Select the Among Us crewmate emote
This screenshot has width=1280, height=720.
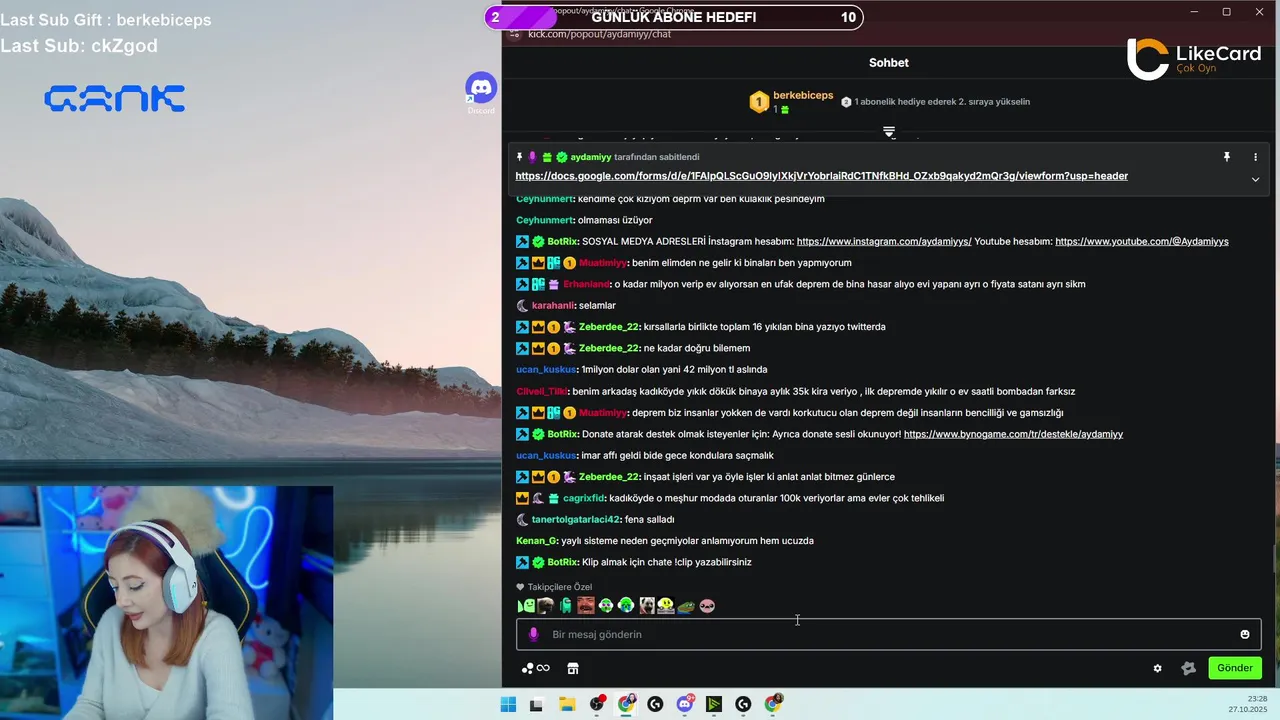pyautogui.click(x=566, y=605)
